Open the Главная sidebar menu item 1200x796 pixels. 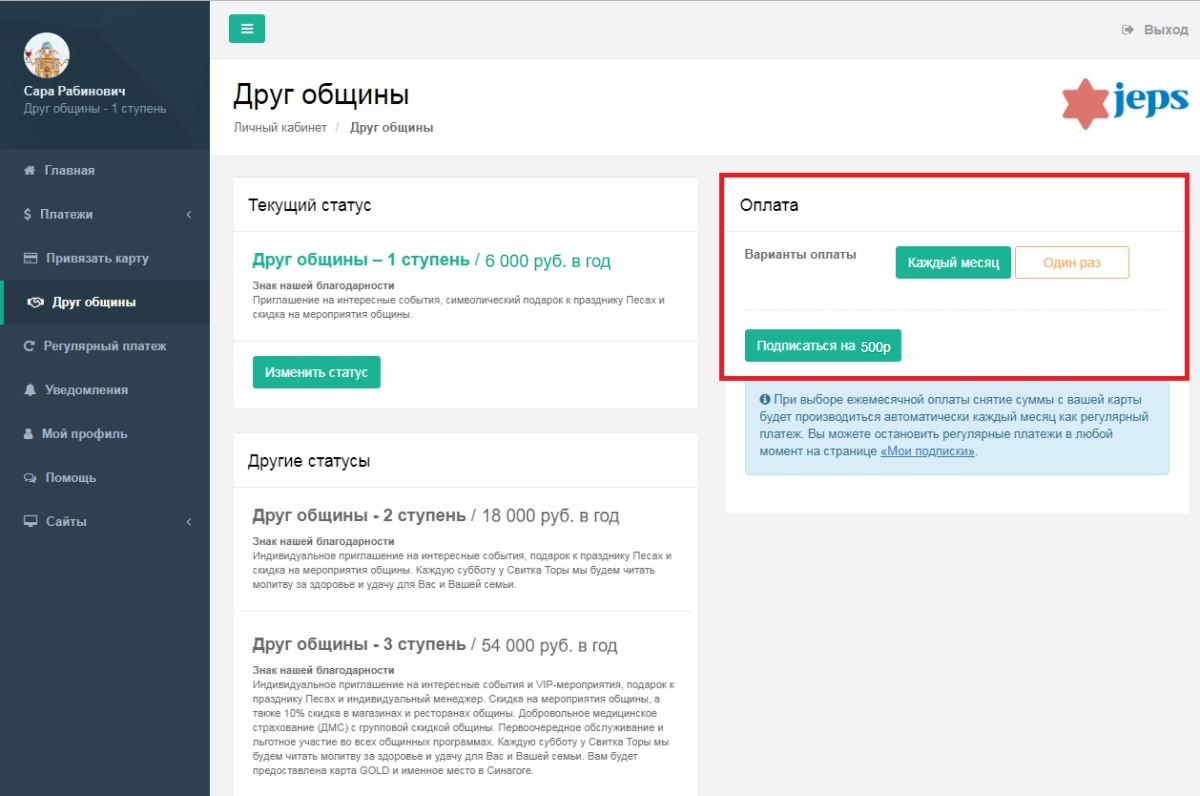[69, 170]
